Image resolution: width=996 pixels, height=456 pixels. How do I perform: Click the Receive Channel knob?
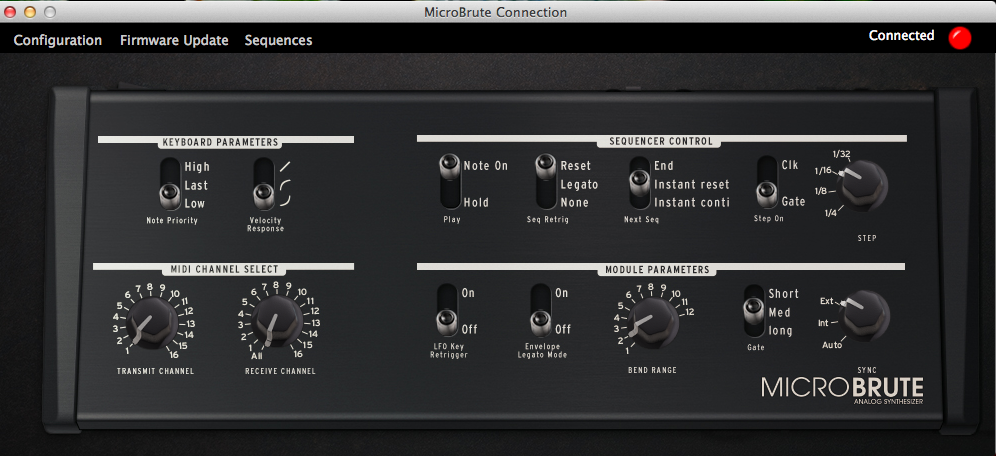277,322
